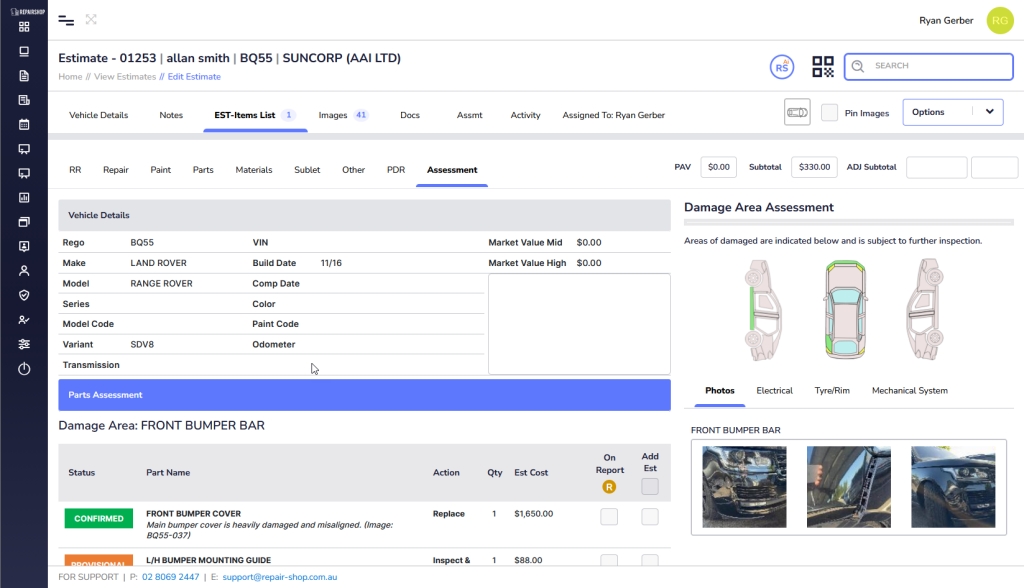Click the magnifier icon in search box

[x=858, y=66]
